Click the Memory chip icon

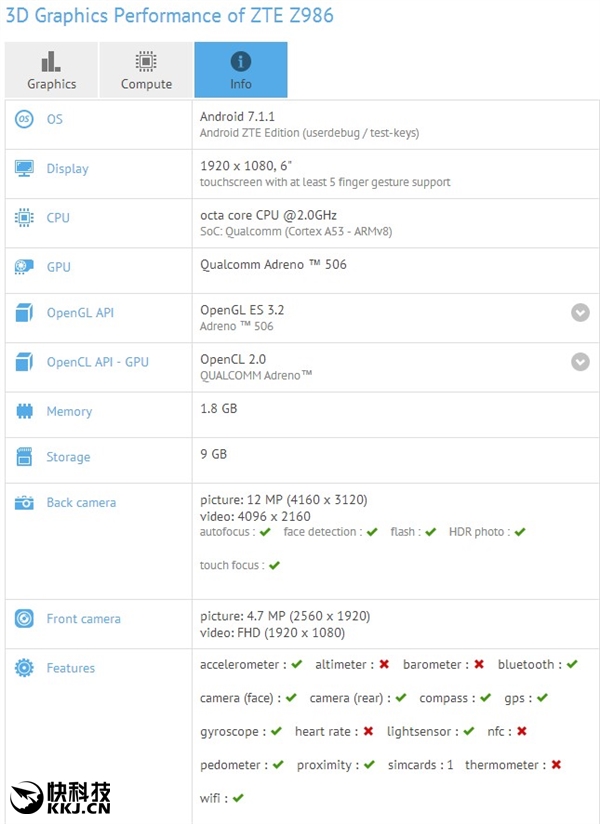click(x=24, y=411)
